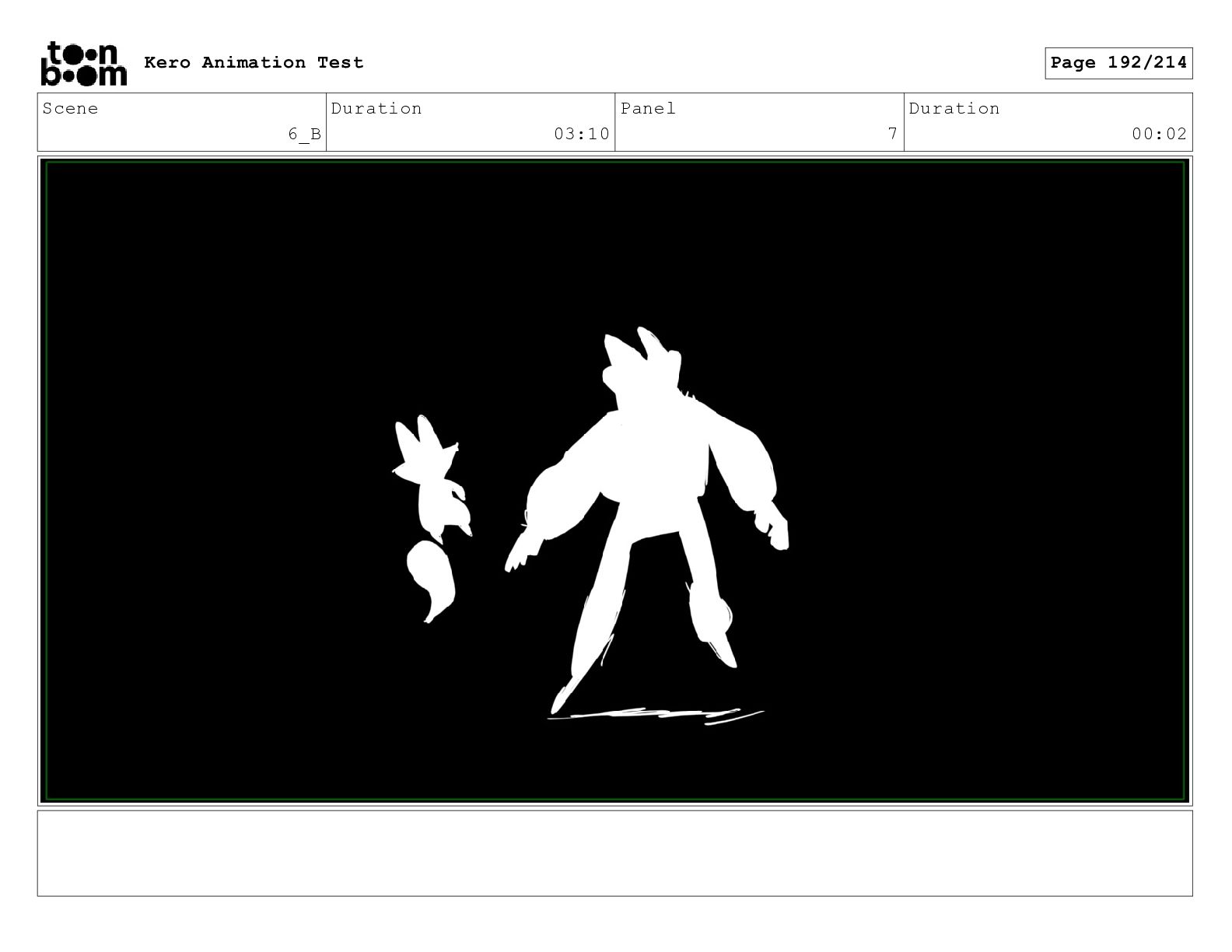Click the storyboard panel thumbnail image
This screenshot has height=952, width=1232.
614,481
